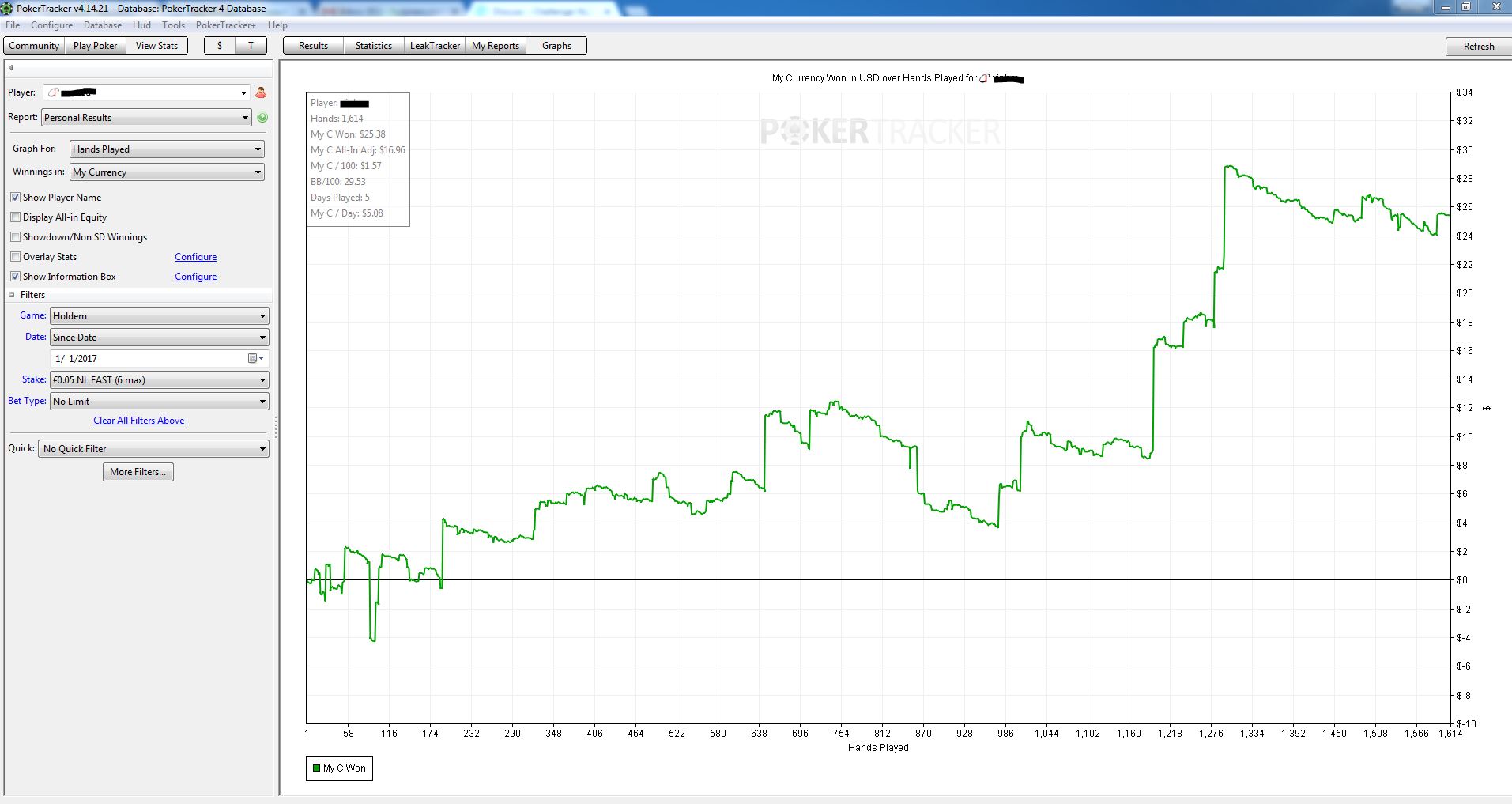Screen dimensions: 1512x804
Task: Open the Results tab
Action: (x=313, y=46)
